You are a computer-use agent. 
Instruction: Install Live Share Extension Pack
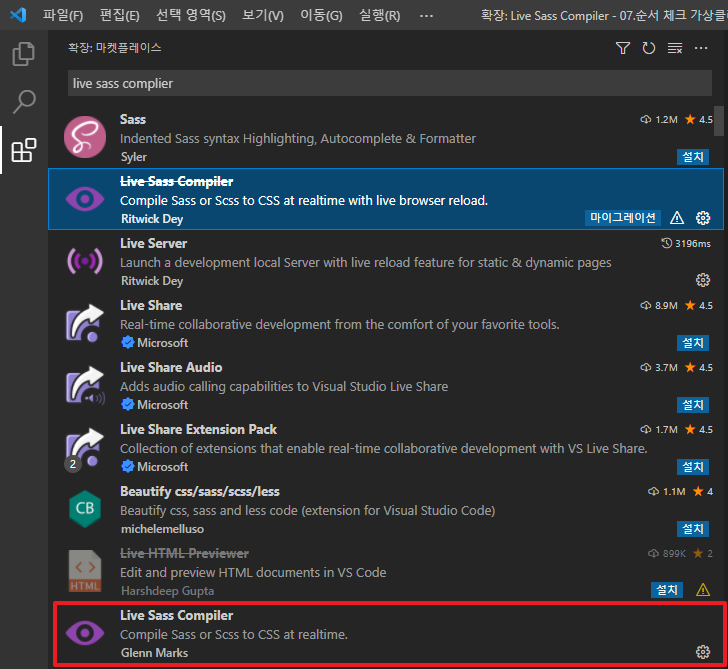pyautogui.click(x=693, y=467)
